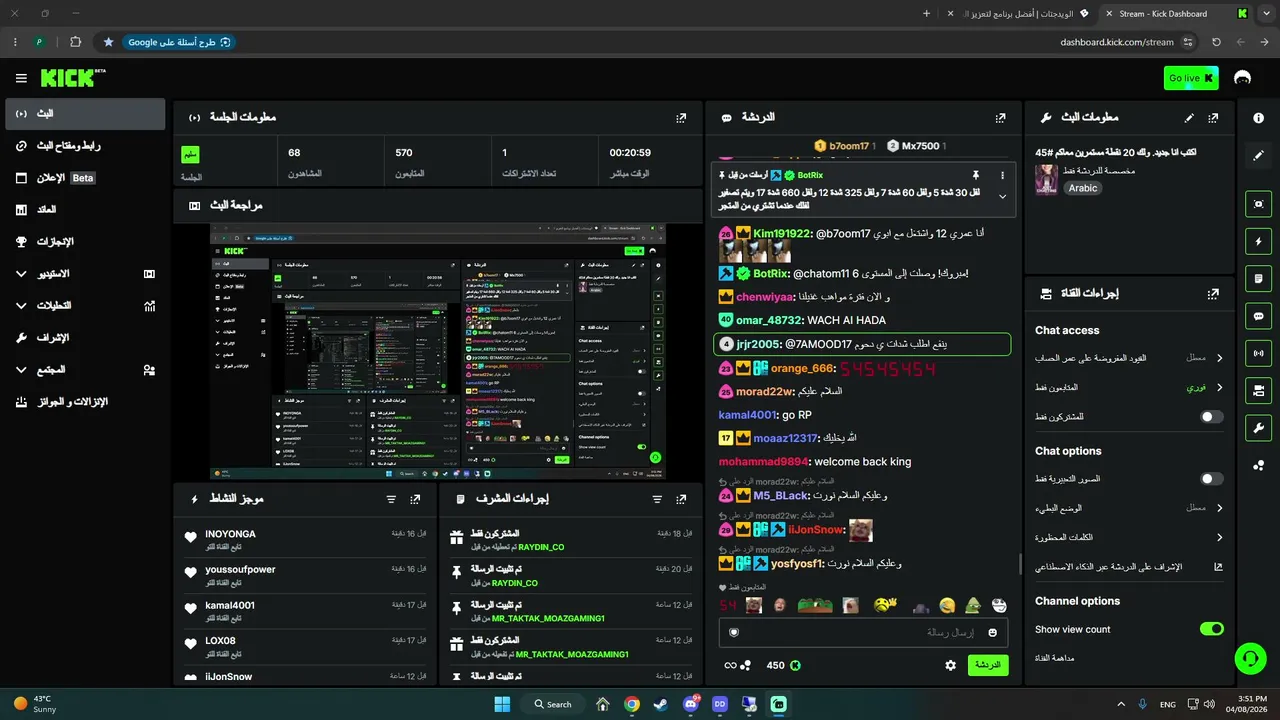Open رابط ومفتاح البث sidebar item

[85, 146]
